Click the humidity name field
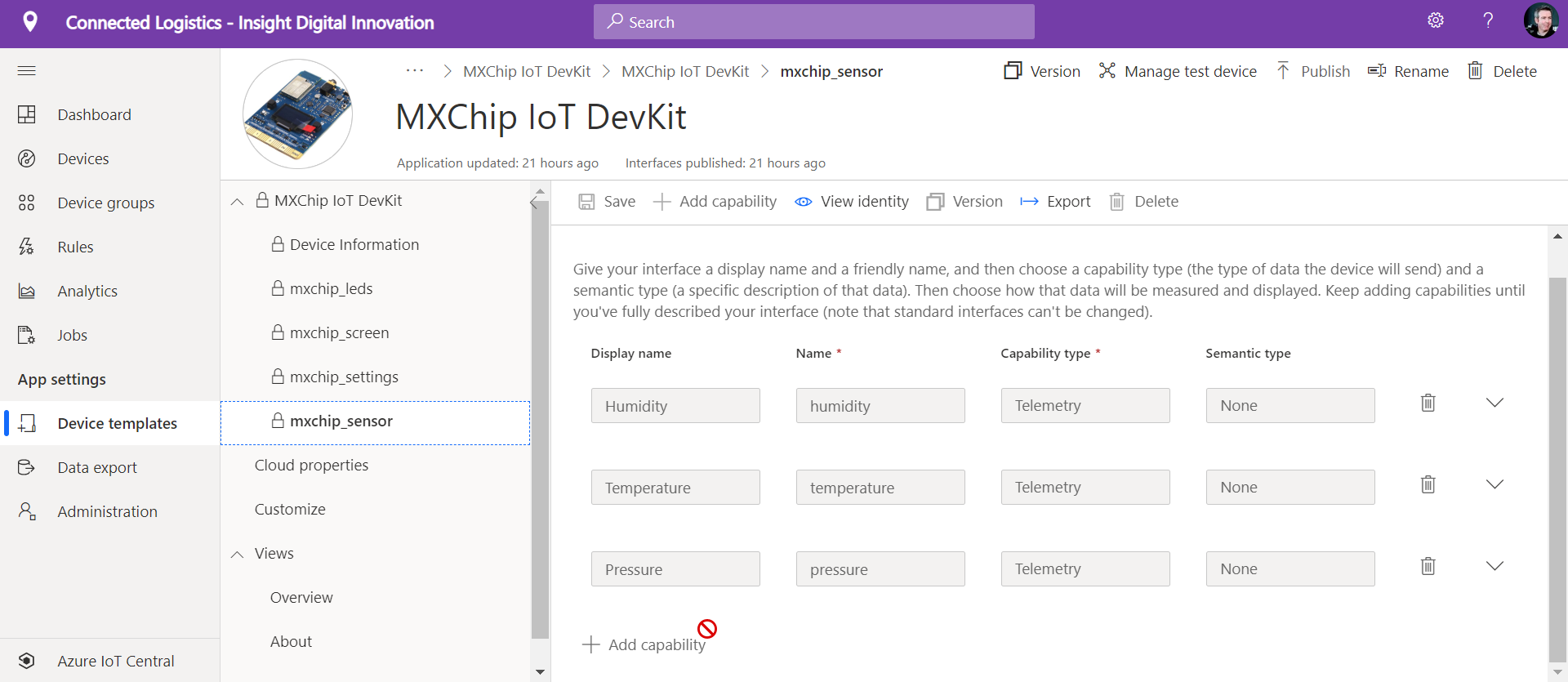1568x682 pixels. tap(880, 406)
